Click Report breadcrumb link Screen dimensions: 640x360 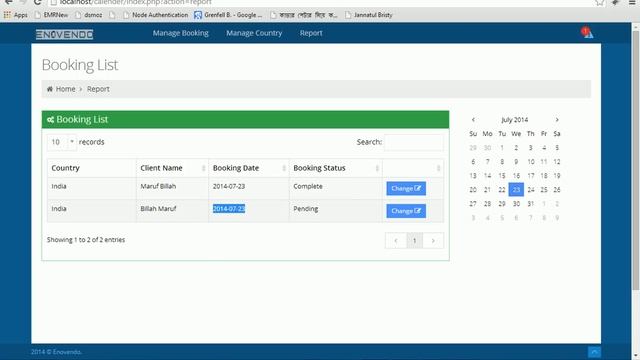pos(98,89)
